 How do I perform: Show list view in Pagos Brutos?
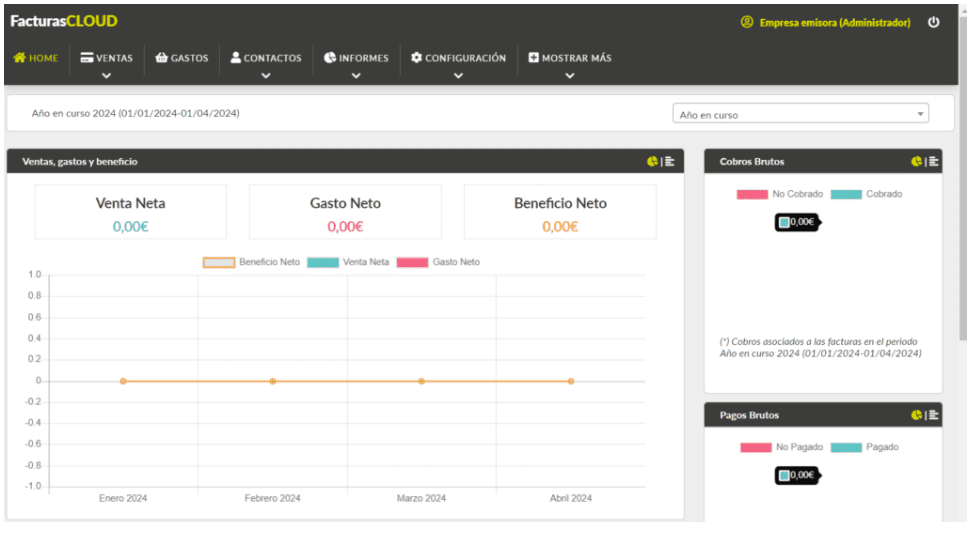(933, 415)
